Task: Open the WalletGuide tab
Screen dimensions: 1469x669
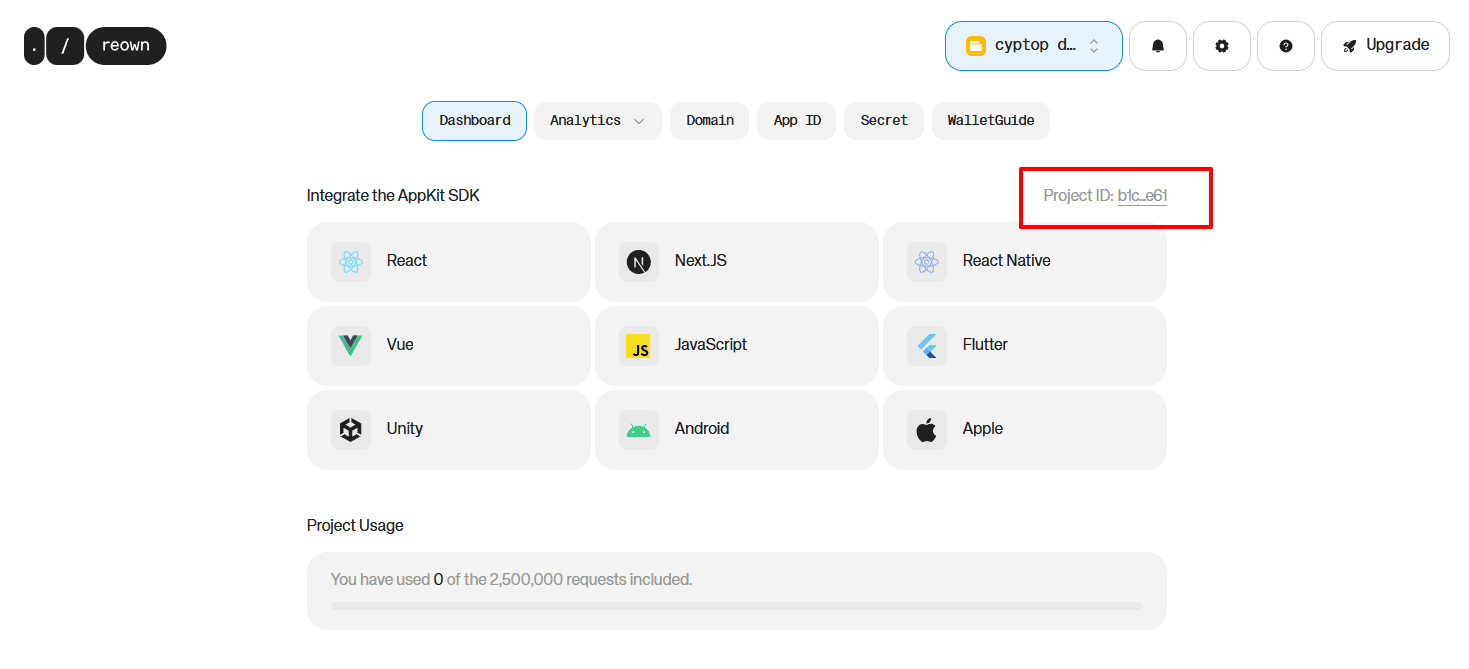Action: coord(990,121)
